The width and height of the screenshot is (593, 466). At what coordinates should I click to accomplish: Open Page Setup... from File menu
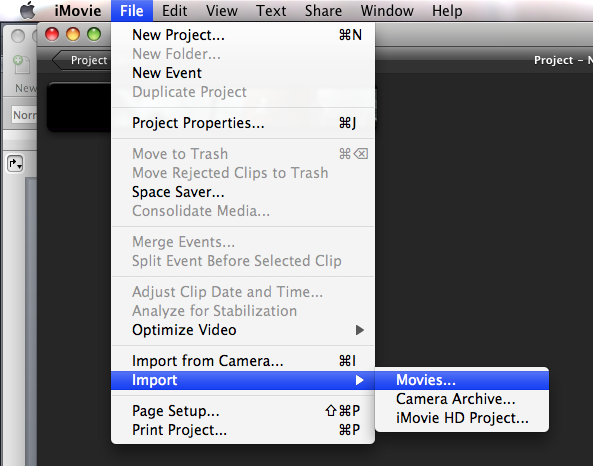tap(243, 411)
